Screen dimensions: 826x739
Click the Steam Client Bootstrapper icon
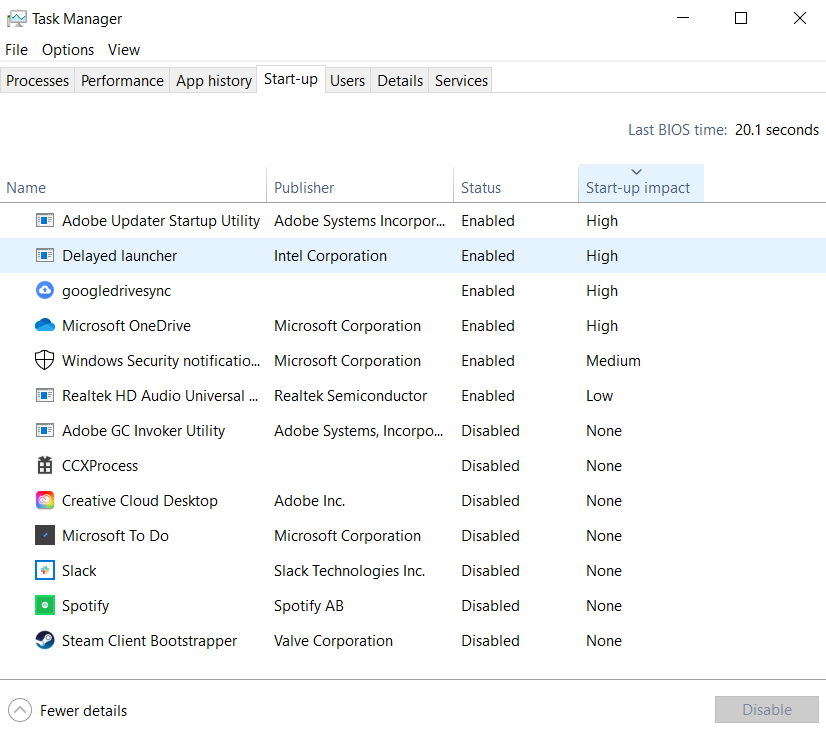click(x=44, y=641)
